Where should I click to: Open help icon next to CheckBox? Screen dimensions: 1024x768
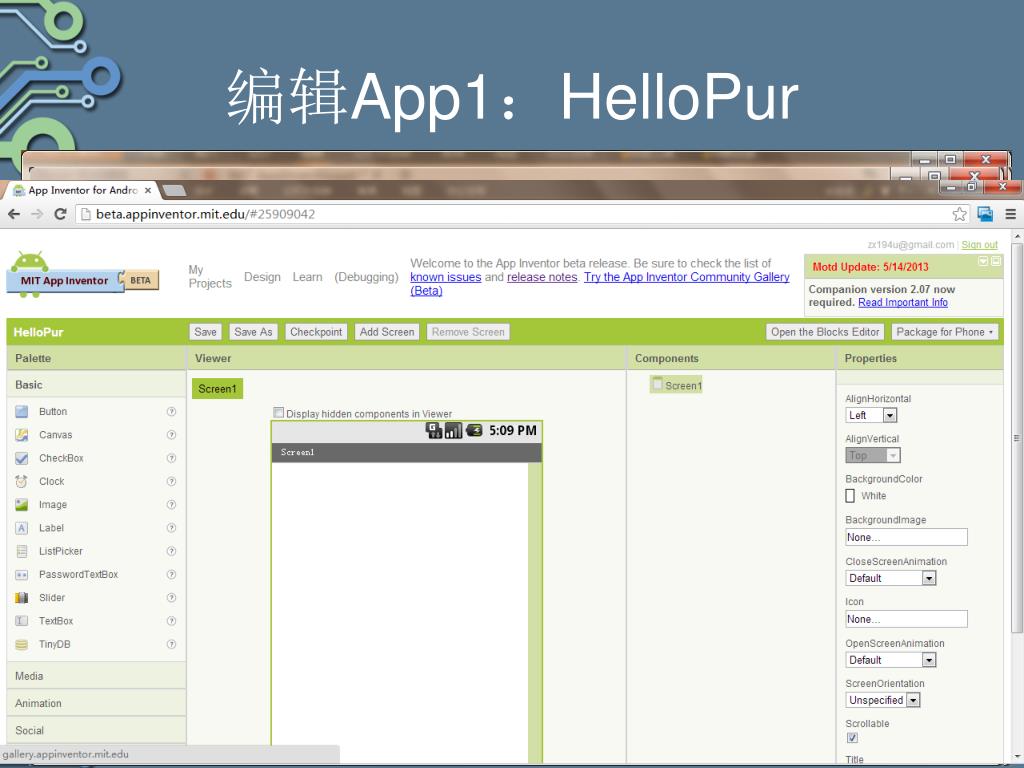171,458
